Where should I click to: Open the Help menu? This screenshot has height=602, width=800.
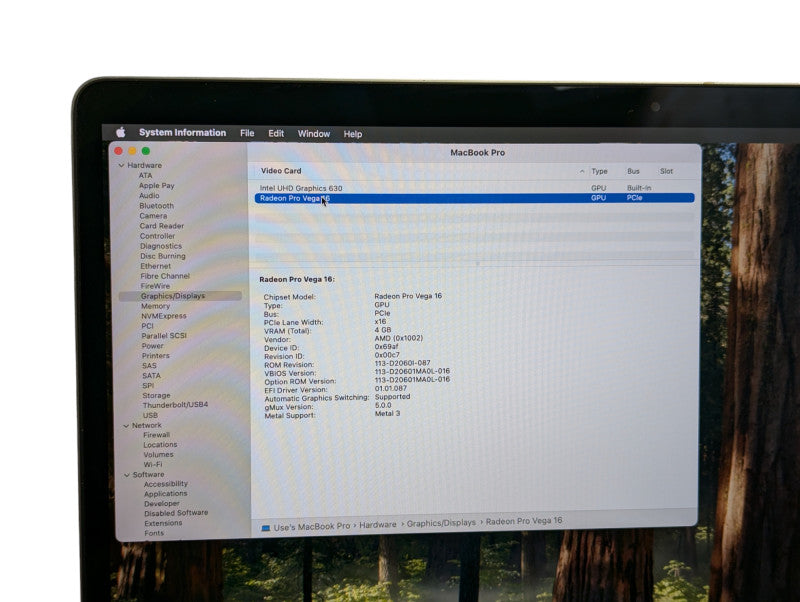353,134
